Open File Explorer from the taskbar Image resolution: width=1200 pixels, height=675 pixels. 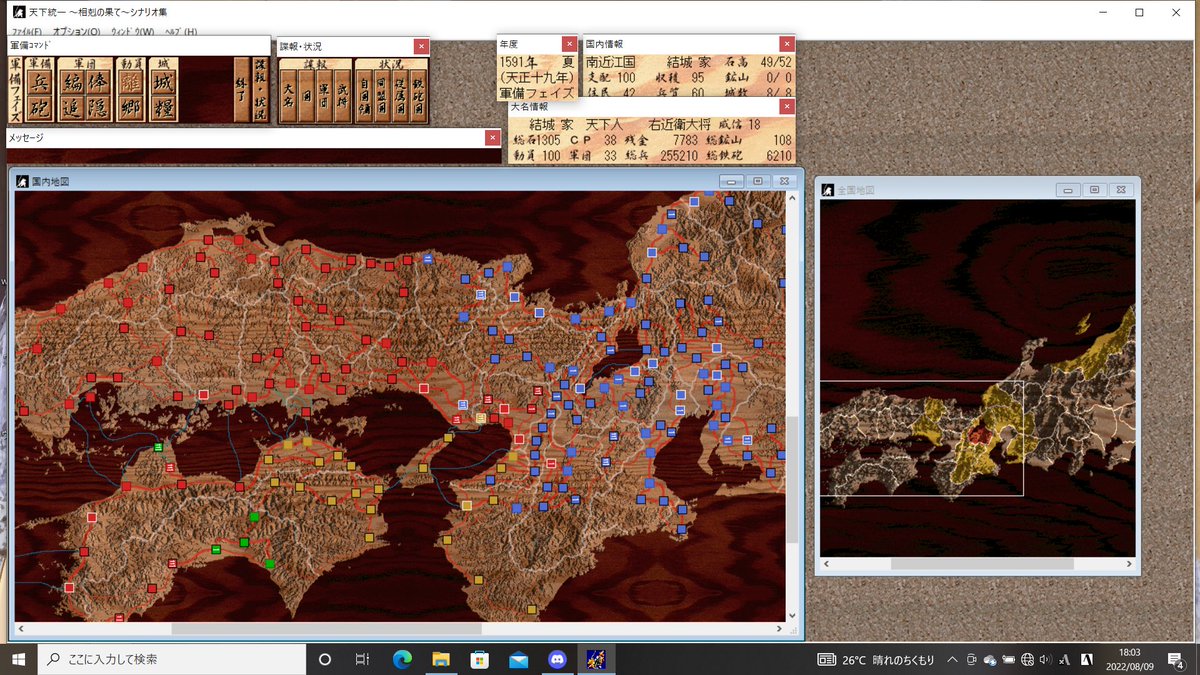(441, 659)
